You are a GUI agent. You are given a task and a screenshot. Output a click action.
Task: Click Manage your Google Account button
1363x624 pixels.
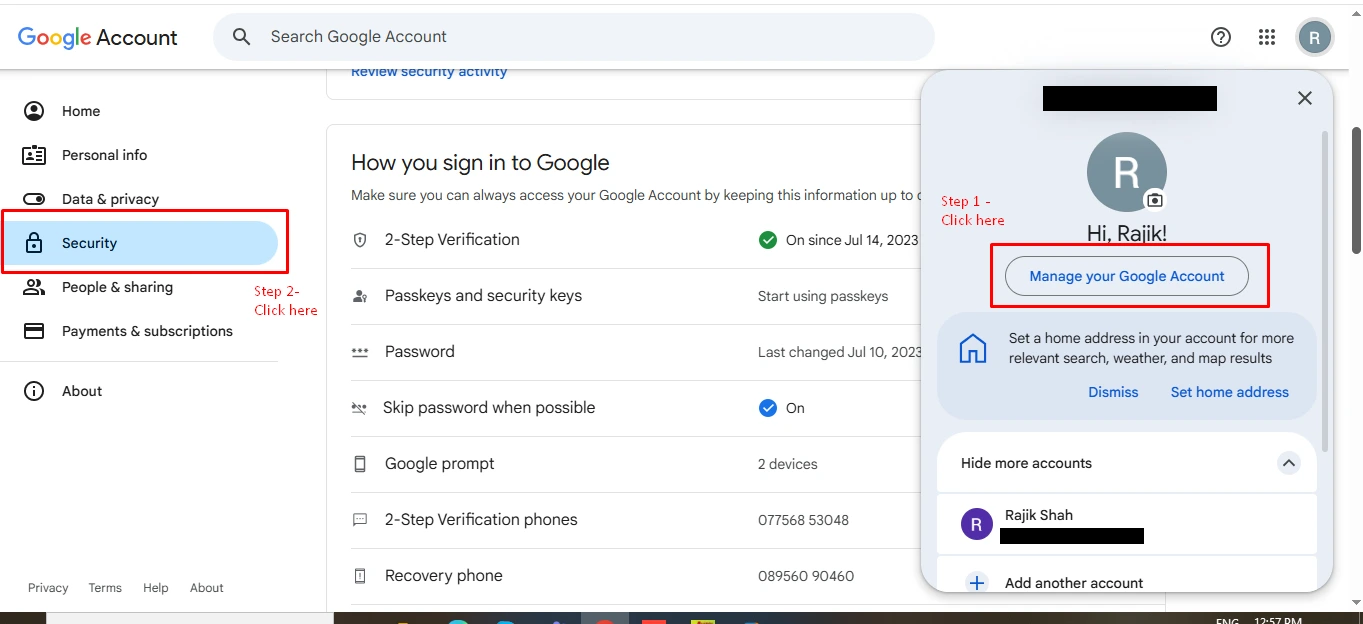point(1127,276)
